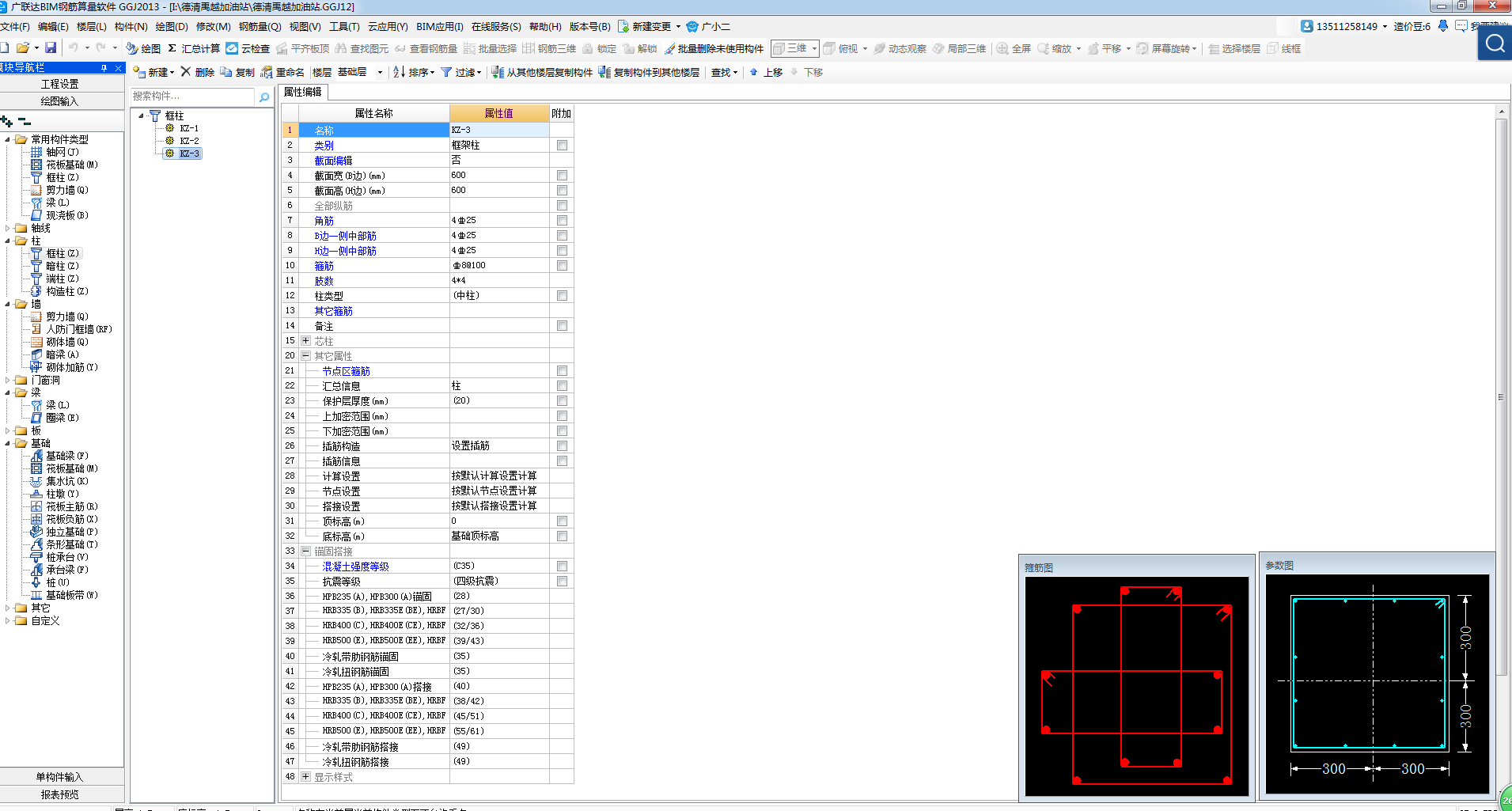Click the 箍筋图 stirrup diagram preview
This screenshot has height=811, width=1512.
[1136, 686]
